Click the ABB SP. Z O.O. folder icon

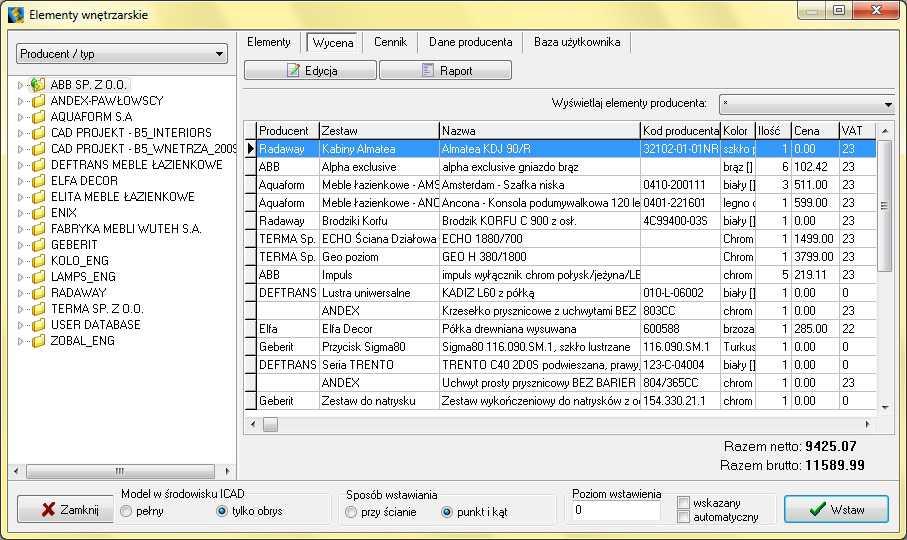click(x=38, y=85)
